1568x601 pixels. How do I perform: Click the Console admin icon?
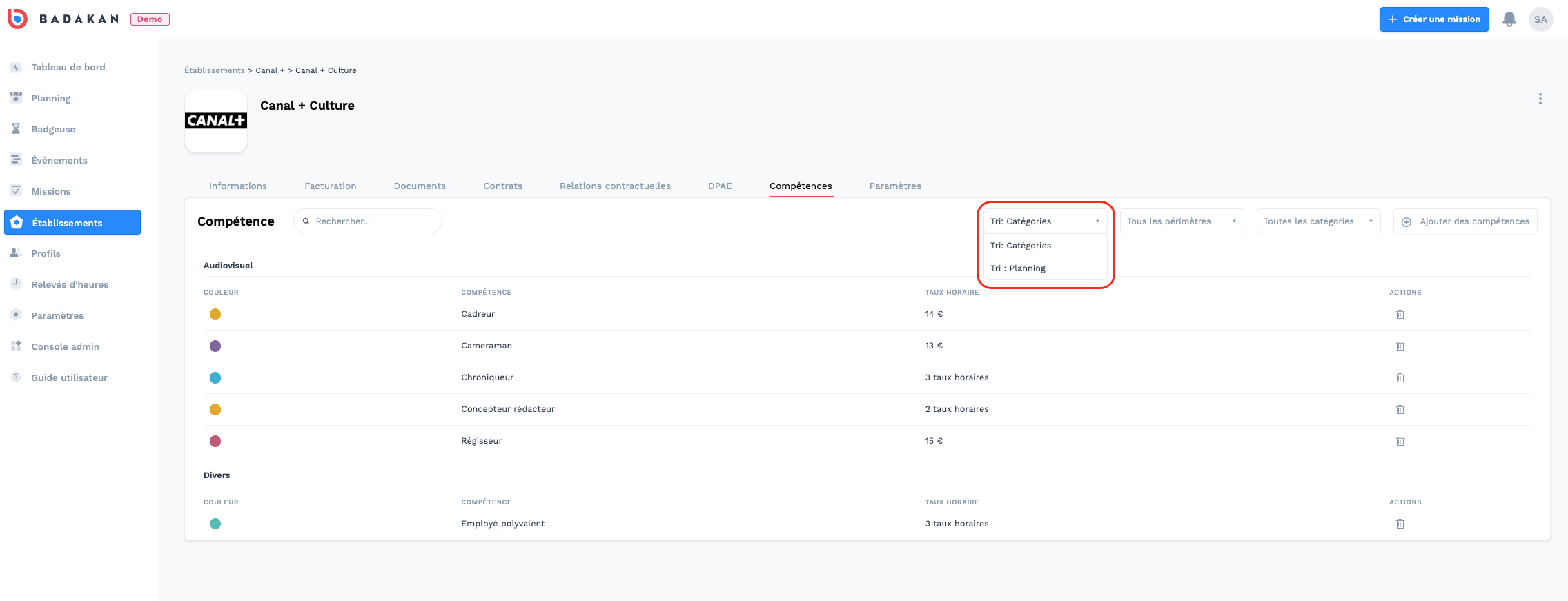[16, 346]
